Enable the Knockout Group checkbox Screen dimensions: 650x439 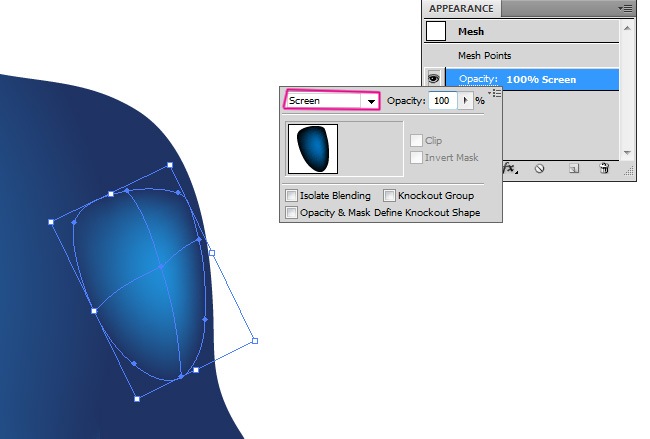point(390,196)
